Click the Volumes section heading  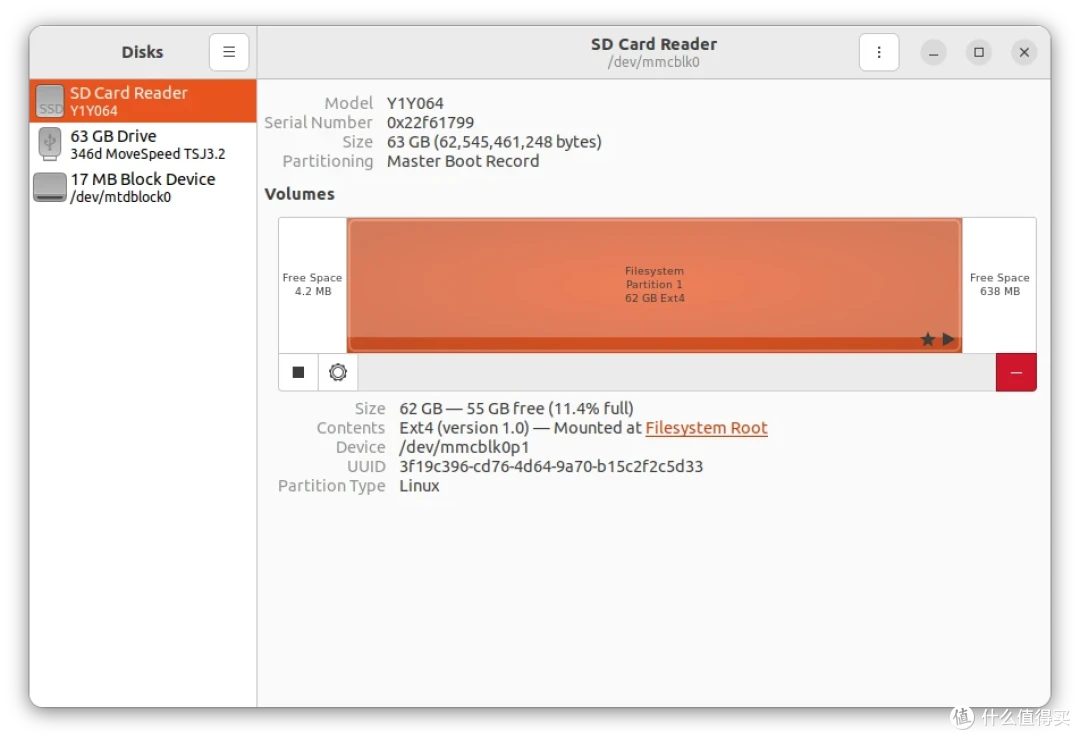click(300, 194)
